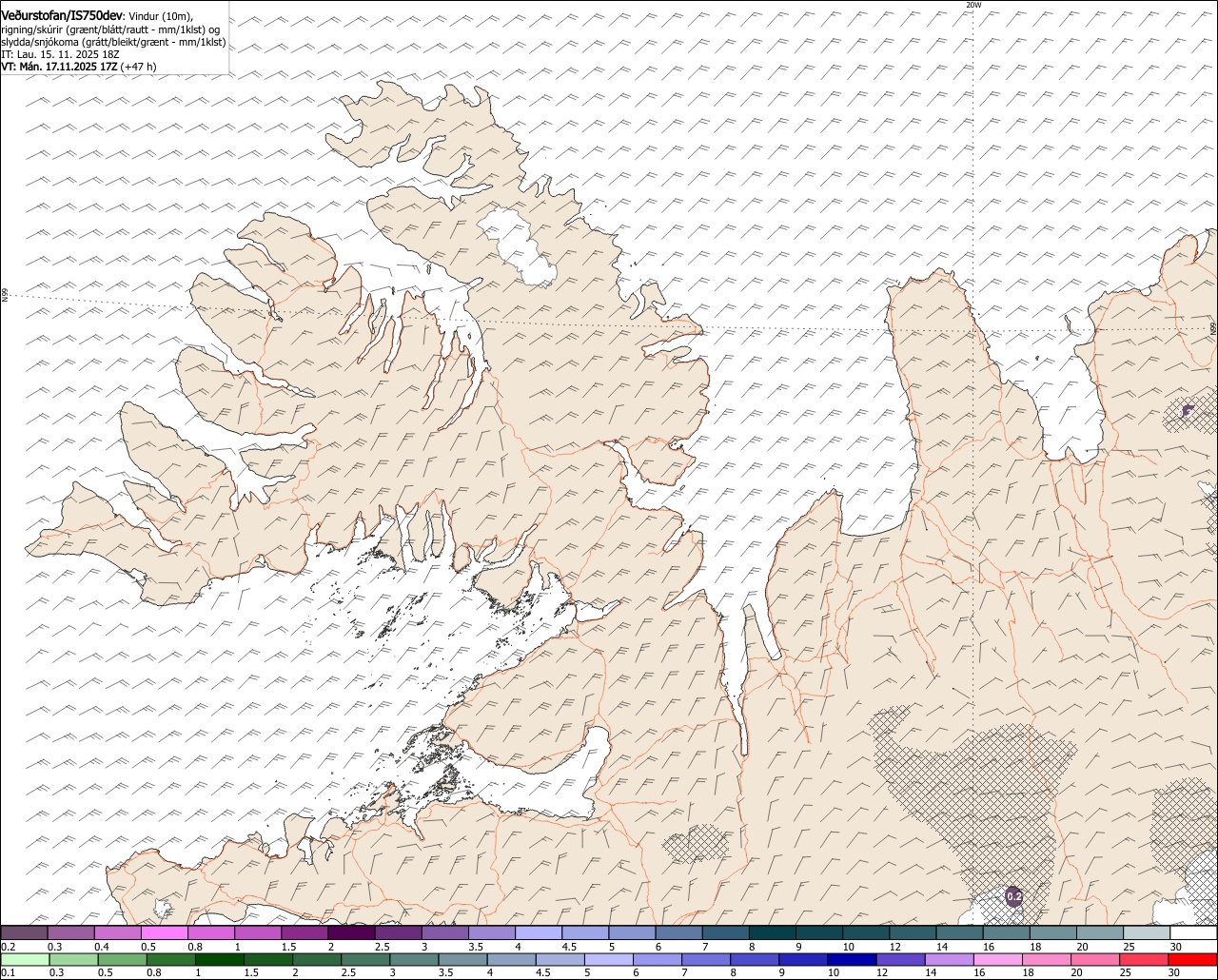Select the grey-green 3 swatch in lower legend row
This screenshot has width=1218, height=980.
click(x=414, y=959)
